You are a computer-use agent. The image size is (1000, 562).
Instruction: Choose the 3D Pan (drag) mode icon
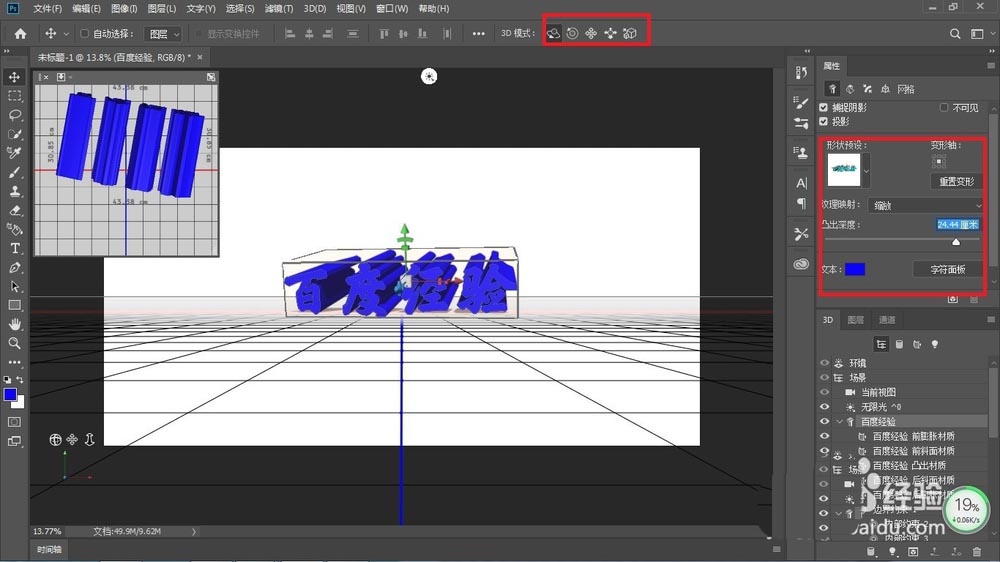coord(591,33)
